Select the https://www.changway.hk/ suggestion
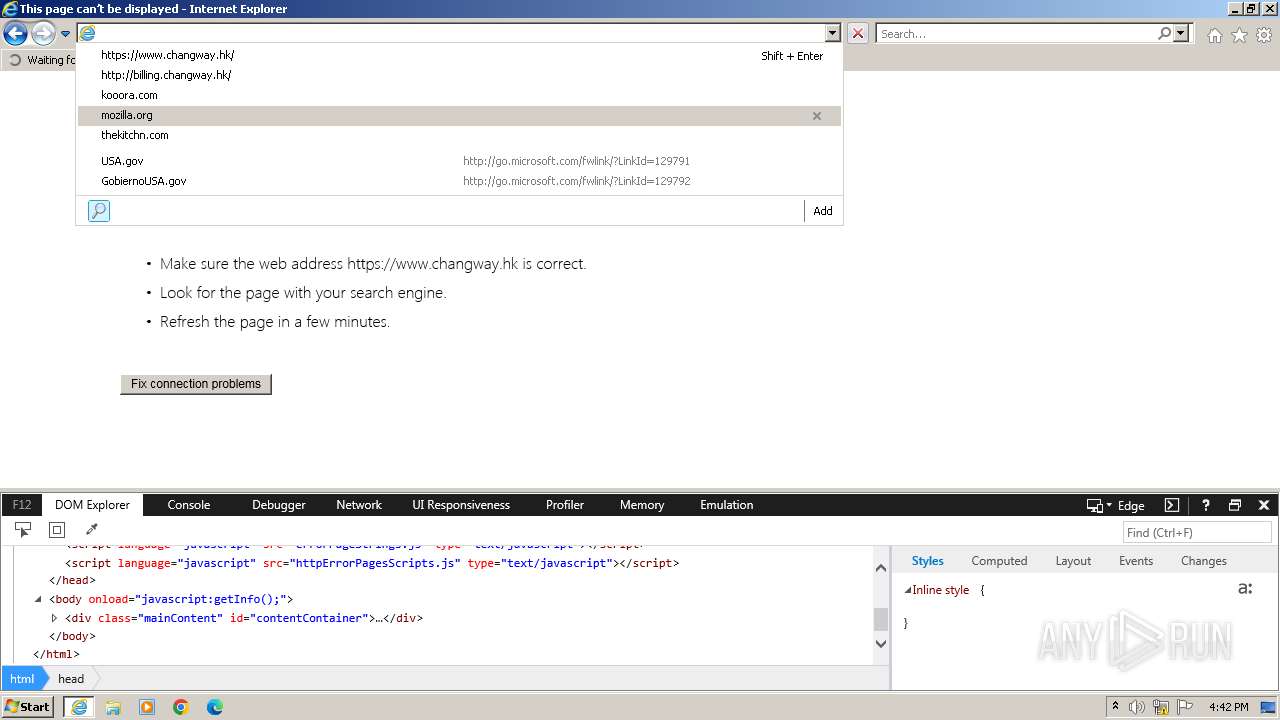This screenshot has width=1280, height=720. (459, 55)
